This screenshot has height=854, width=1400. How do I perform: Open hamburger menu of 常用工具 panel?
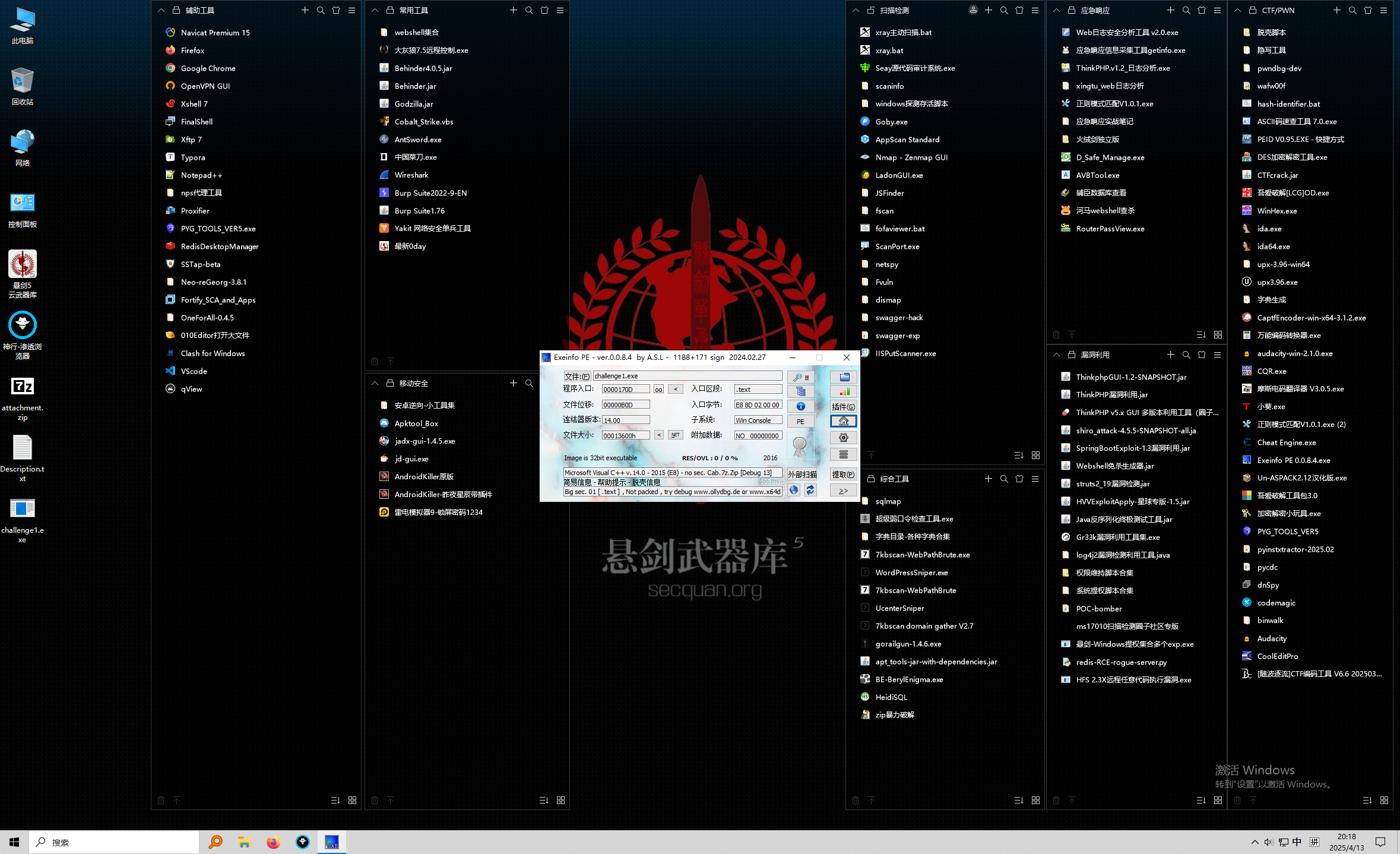(x=560, y=10)
